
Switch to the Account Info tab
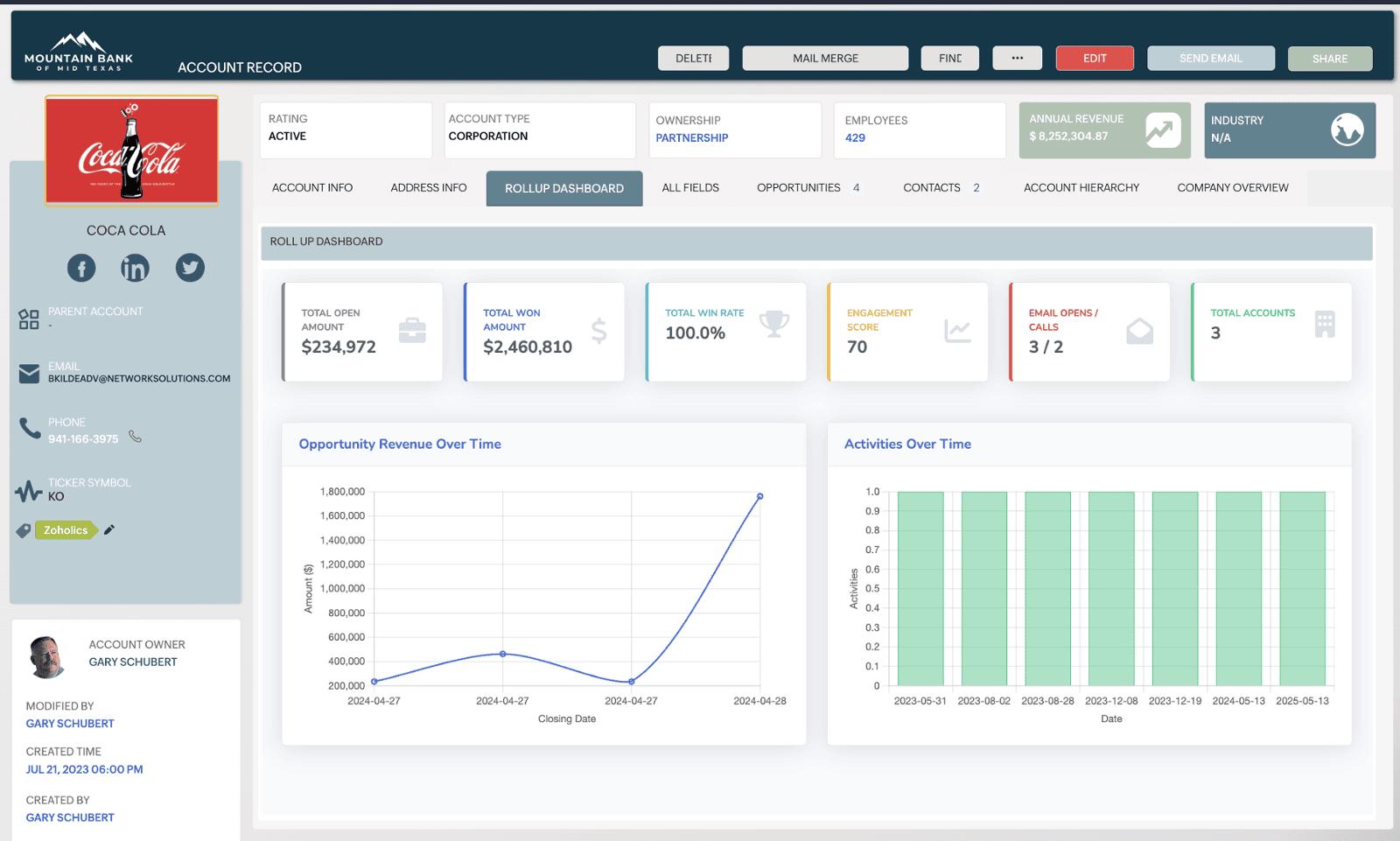(x=312, y=187)
